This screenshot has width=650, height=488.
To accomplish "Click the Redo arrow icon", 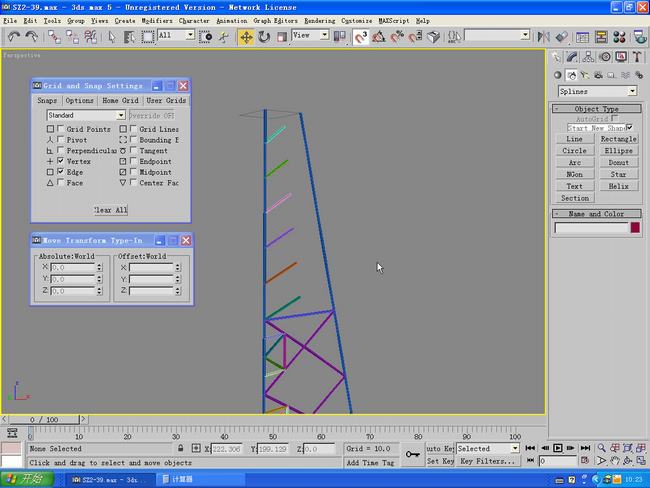I will [x=32, y=37].
